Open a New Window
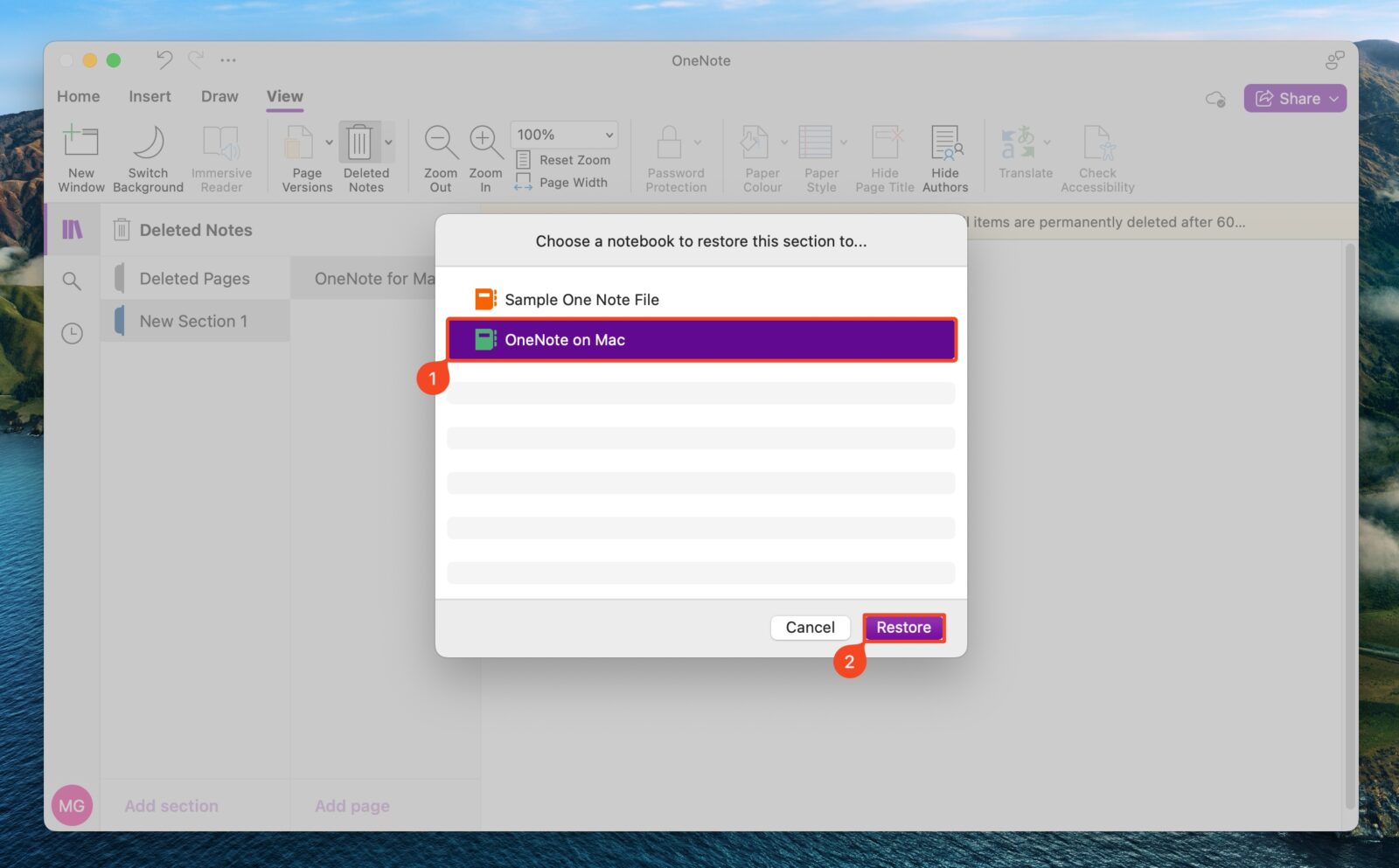Image resolution: width=1399 pixels, height=868 pixels. pos(80,157)
